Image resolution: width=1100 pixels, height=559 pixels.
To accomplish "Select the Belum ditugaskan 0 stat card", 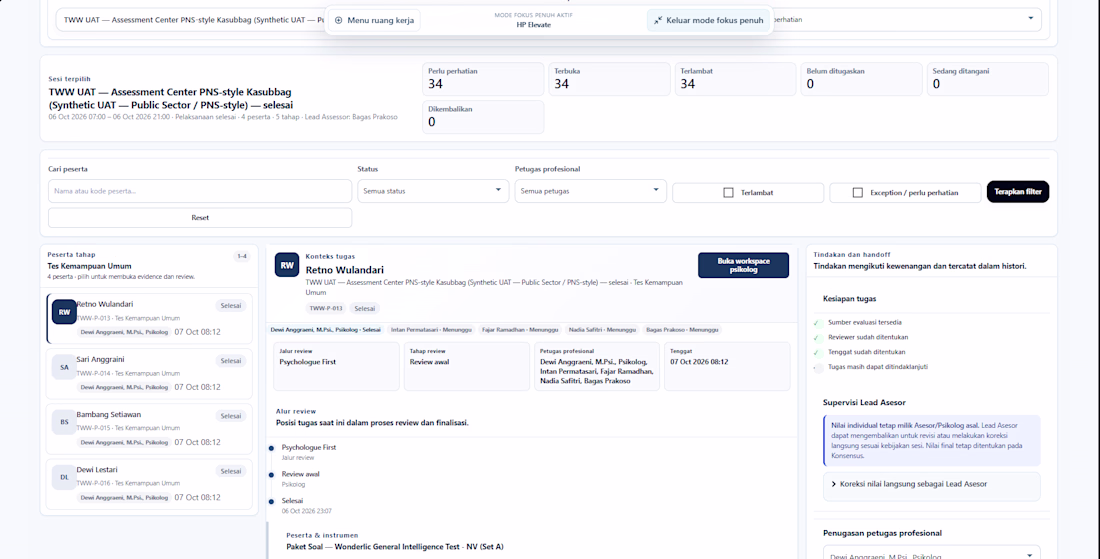I will click(861, 79).
